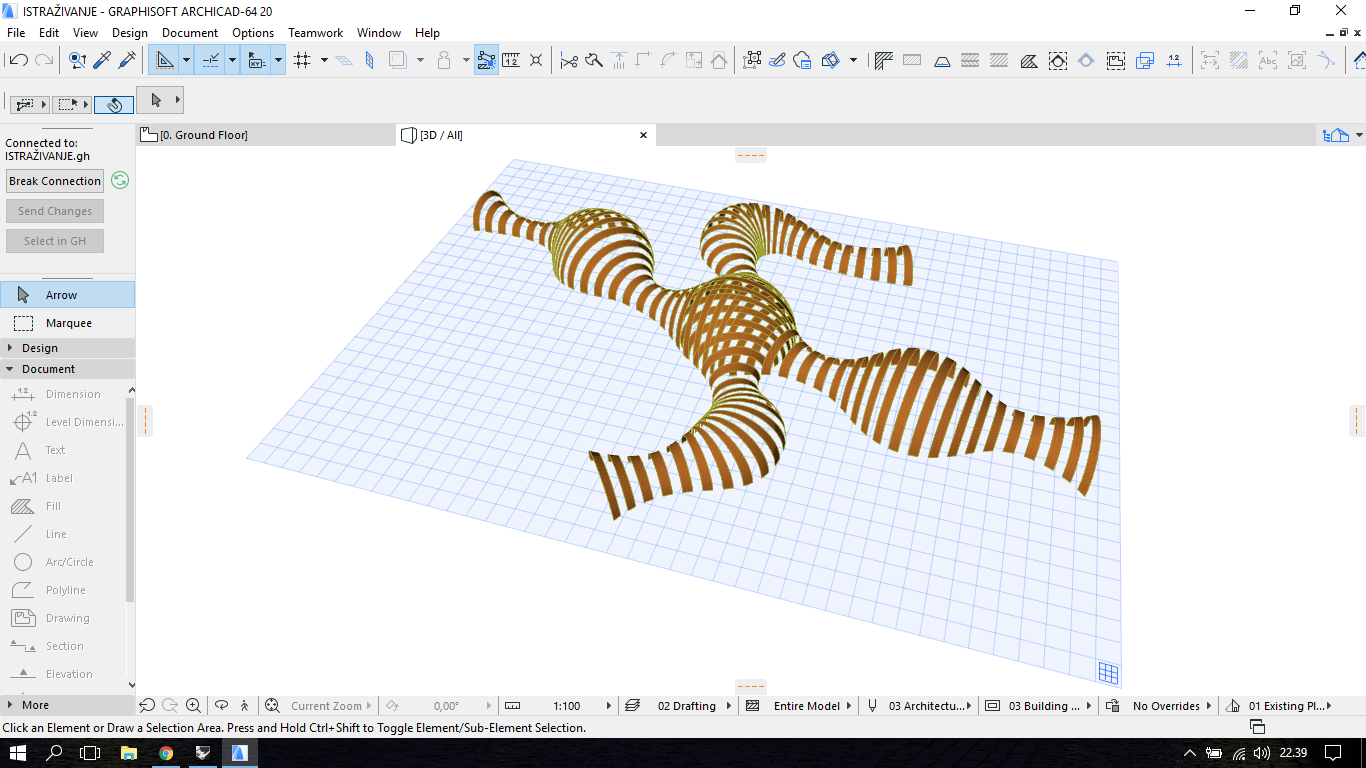Click the Wall tool hatch corner icon
The width and height of the screenshot is (1366, 768).
(x=883, y=60)
